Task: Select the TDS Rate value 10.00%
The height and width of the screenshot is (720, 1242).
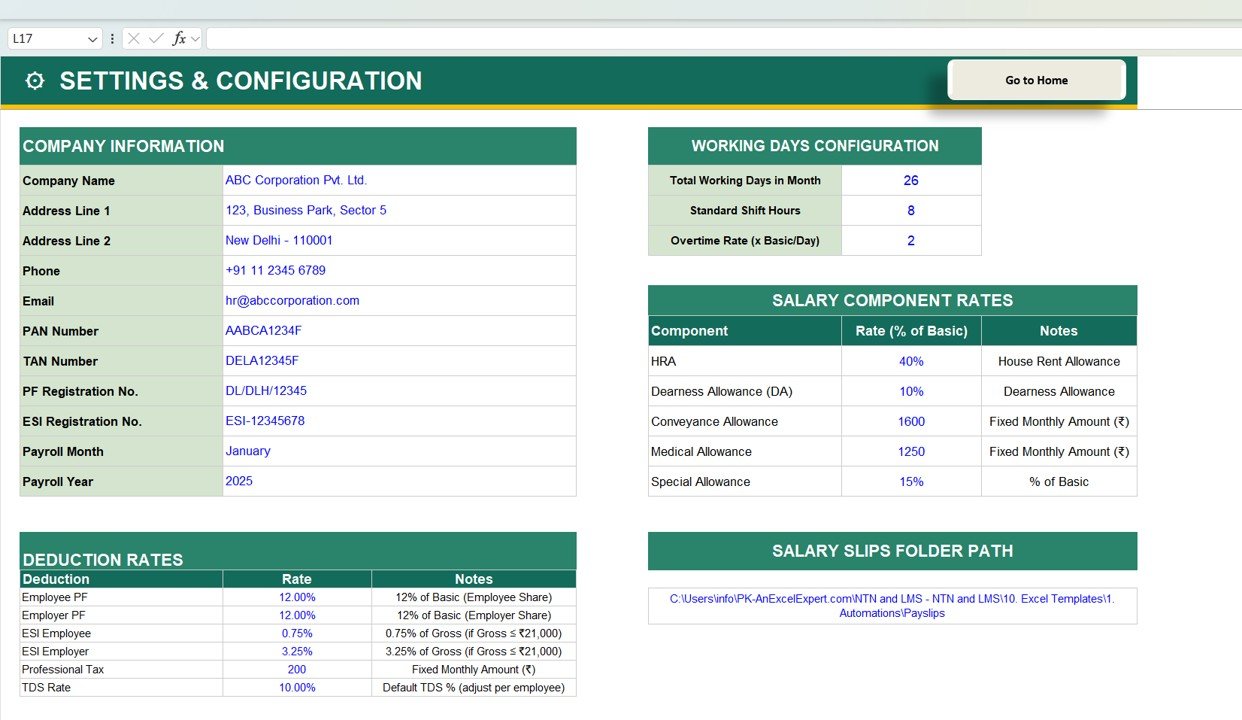Action: [296, 687]
